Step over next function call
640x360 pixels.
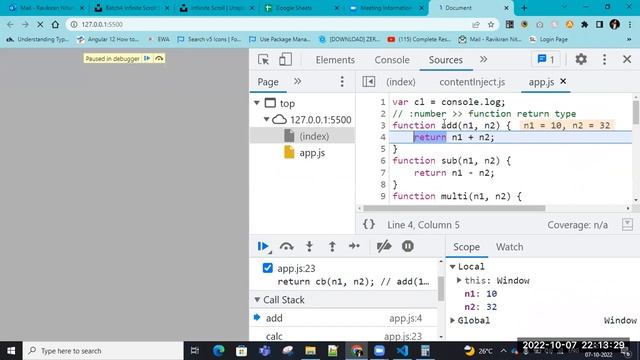[287, 246]
